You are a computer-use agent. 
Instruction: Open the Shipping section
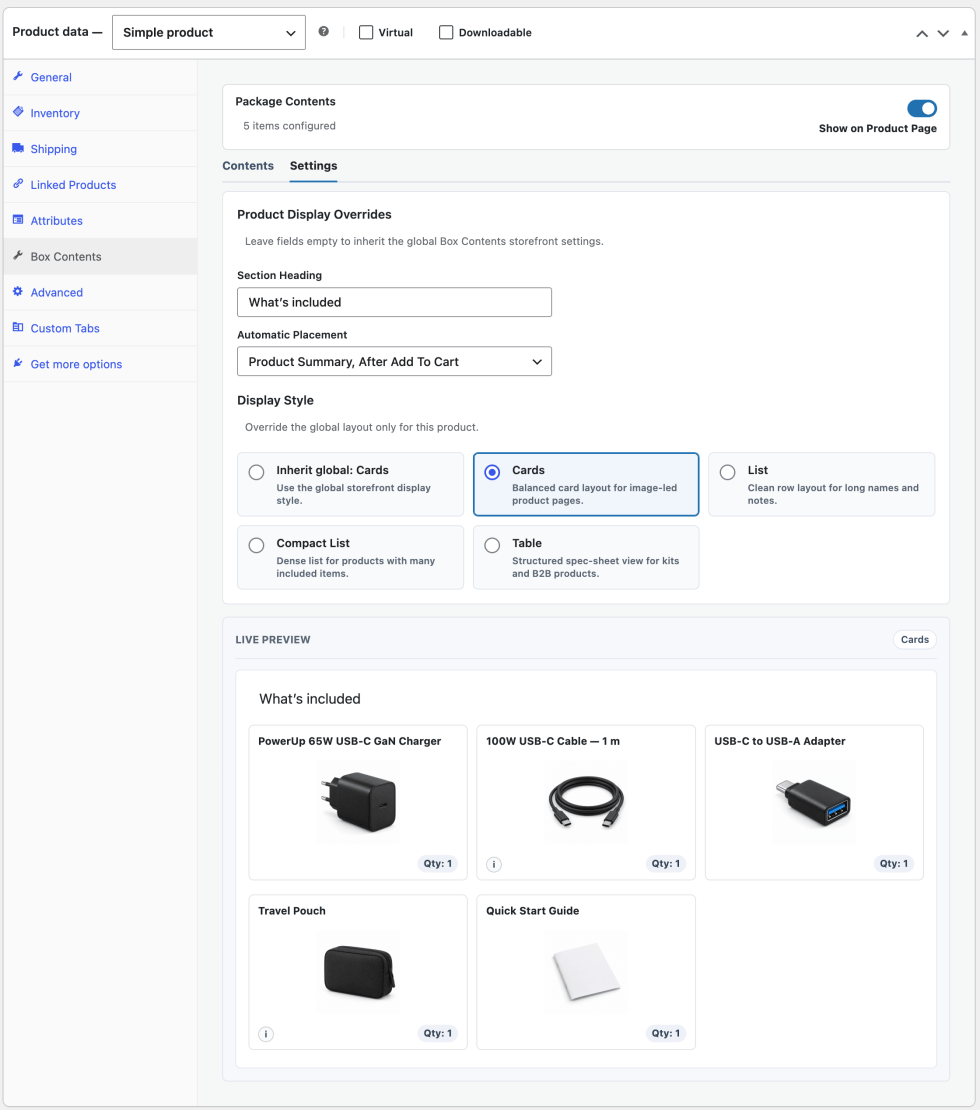pos(101,149)
